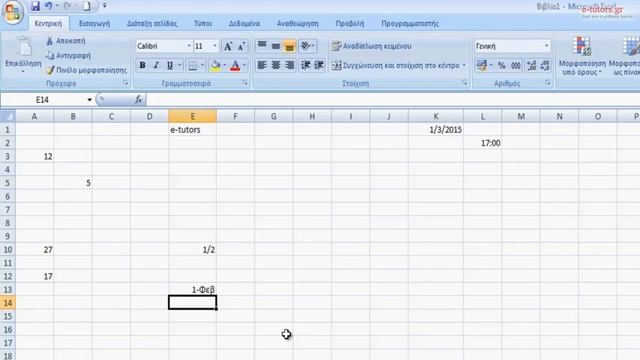Select column K header
Image resolution: width=640 pixels, height=360 pixels.
[436, 116]
